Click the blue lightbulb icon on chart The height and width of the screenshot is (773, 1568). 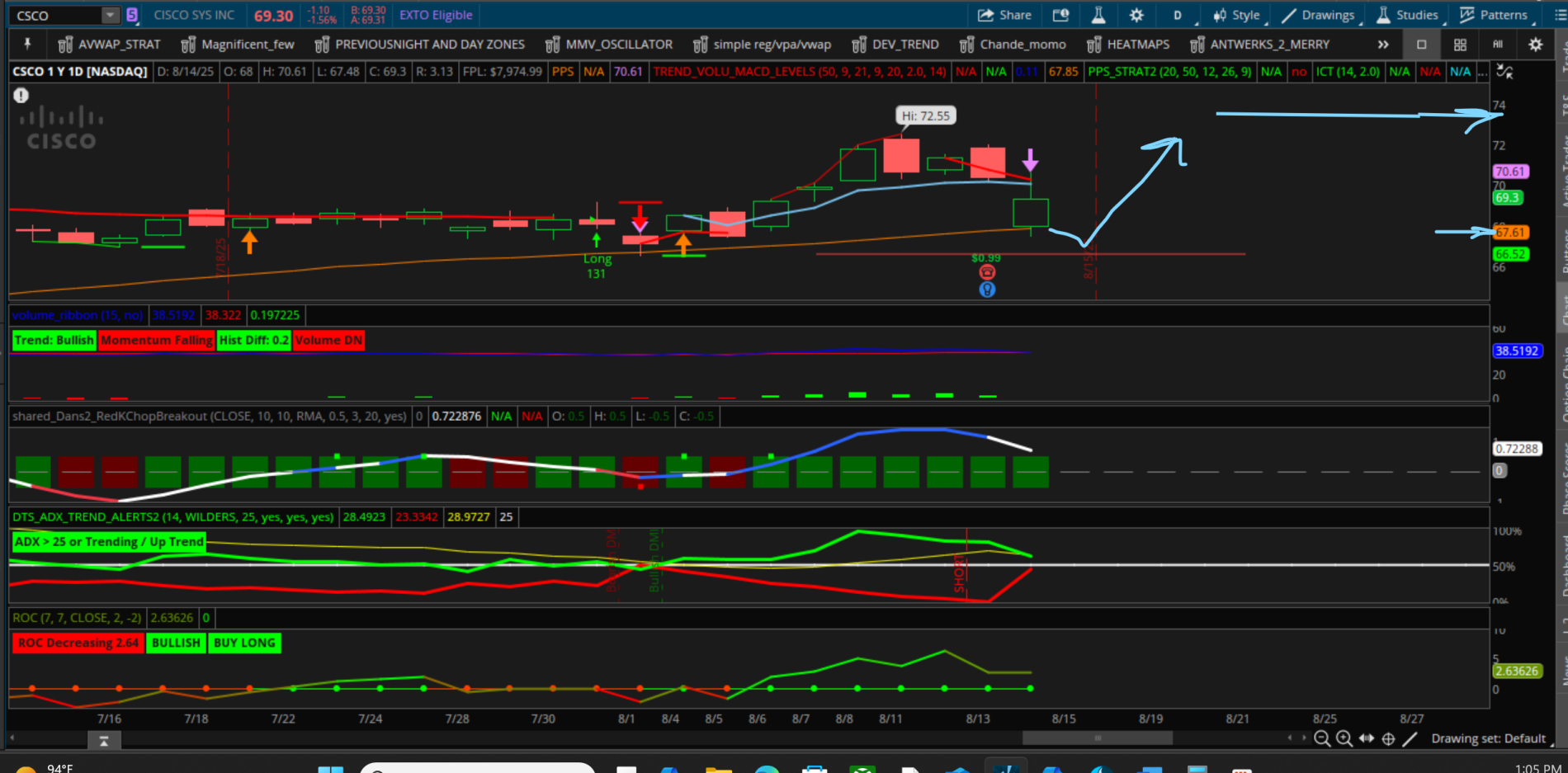987,290
